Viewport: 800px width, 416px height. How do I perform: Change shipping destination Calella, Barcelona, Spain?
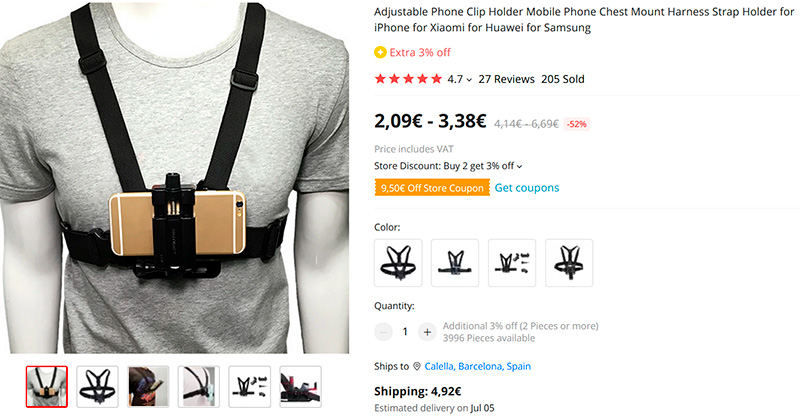pos(478,366)
